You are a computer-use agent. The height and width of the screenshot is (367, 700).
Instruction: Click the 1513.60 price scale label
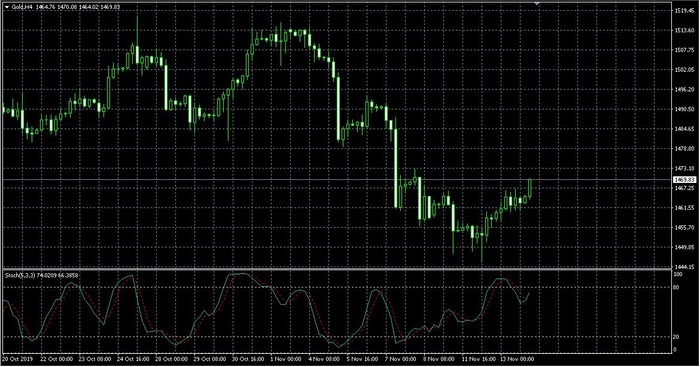tap(684, 30)
